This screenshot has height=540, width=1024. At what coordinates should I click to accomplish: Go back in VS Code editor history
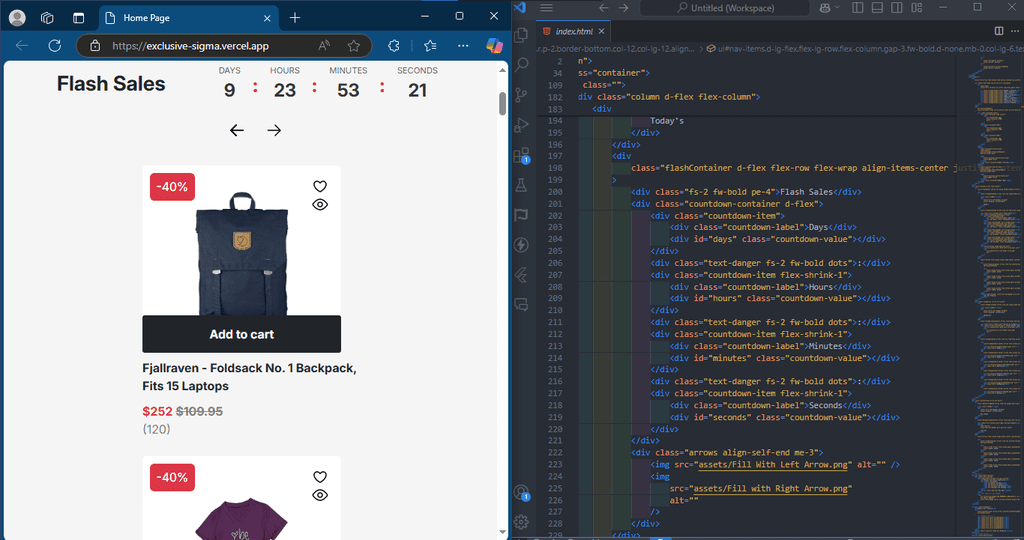point(604,8)
